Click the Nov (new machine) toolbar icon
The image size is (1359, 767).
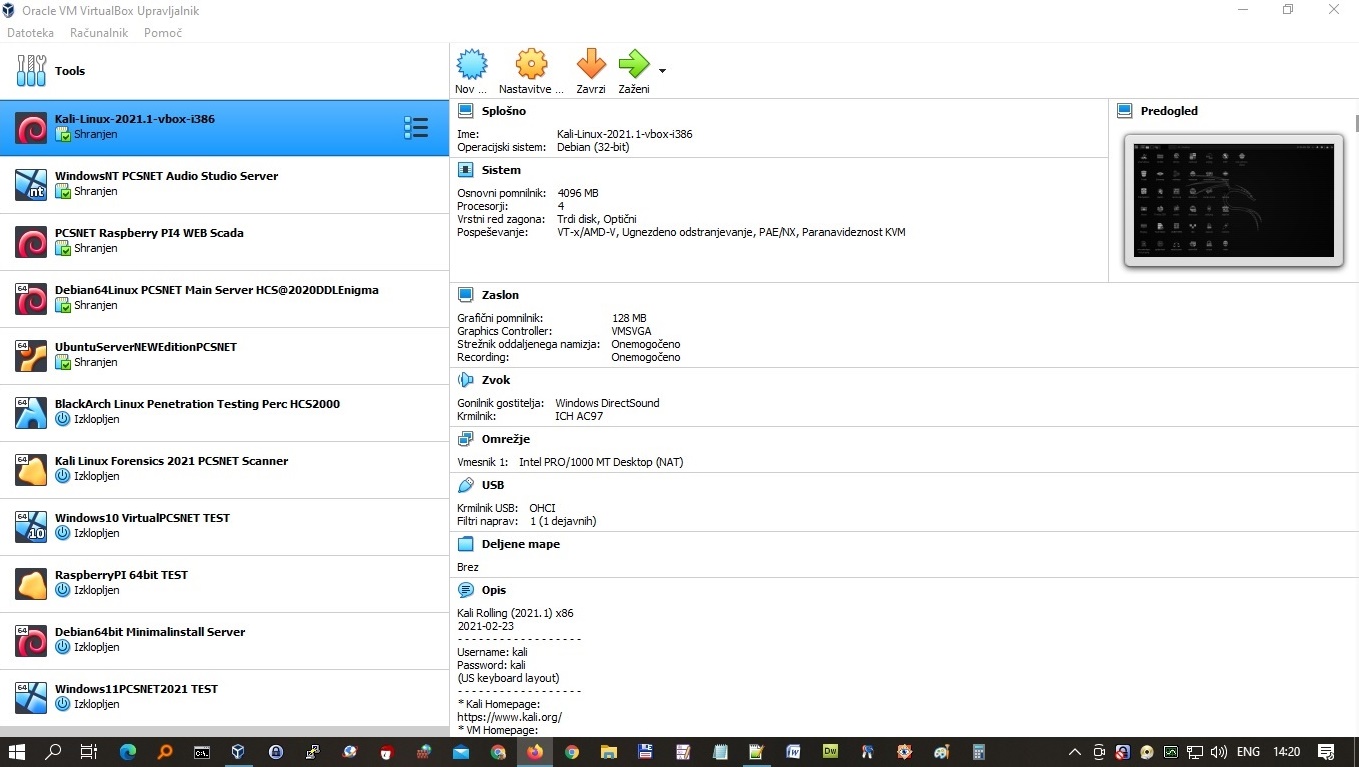point(472,65)
